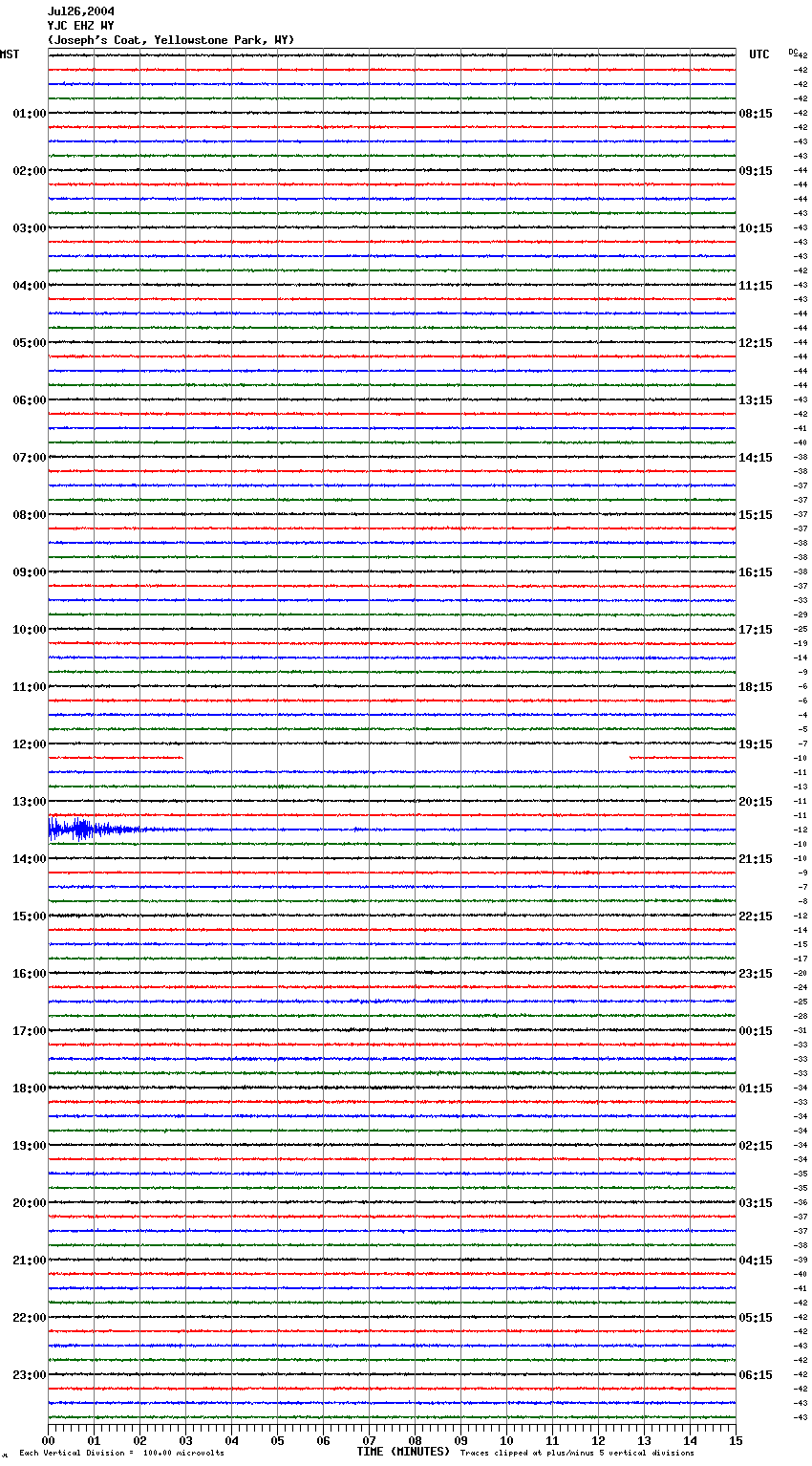Select the 01:00 MST time label
The height and width of the screenshot is (1466, 812).
pyautogui.click(x=30, y=114)
